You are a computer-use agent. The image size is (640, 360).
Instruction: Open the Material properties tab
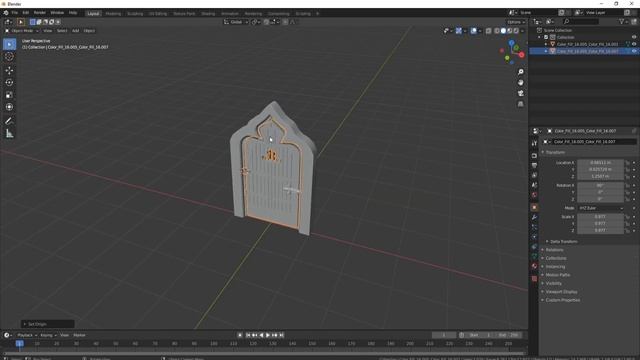click(534, 266)
